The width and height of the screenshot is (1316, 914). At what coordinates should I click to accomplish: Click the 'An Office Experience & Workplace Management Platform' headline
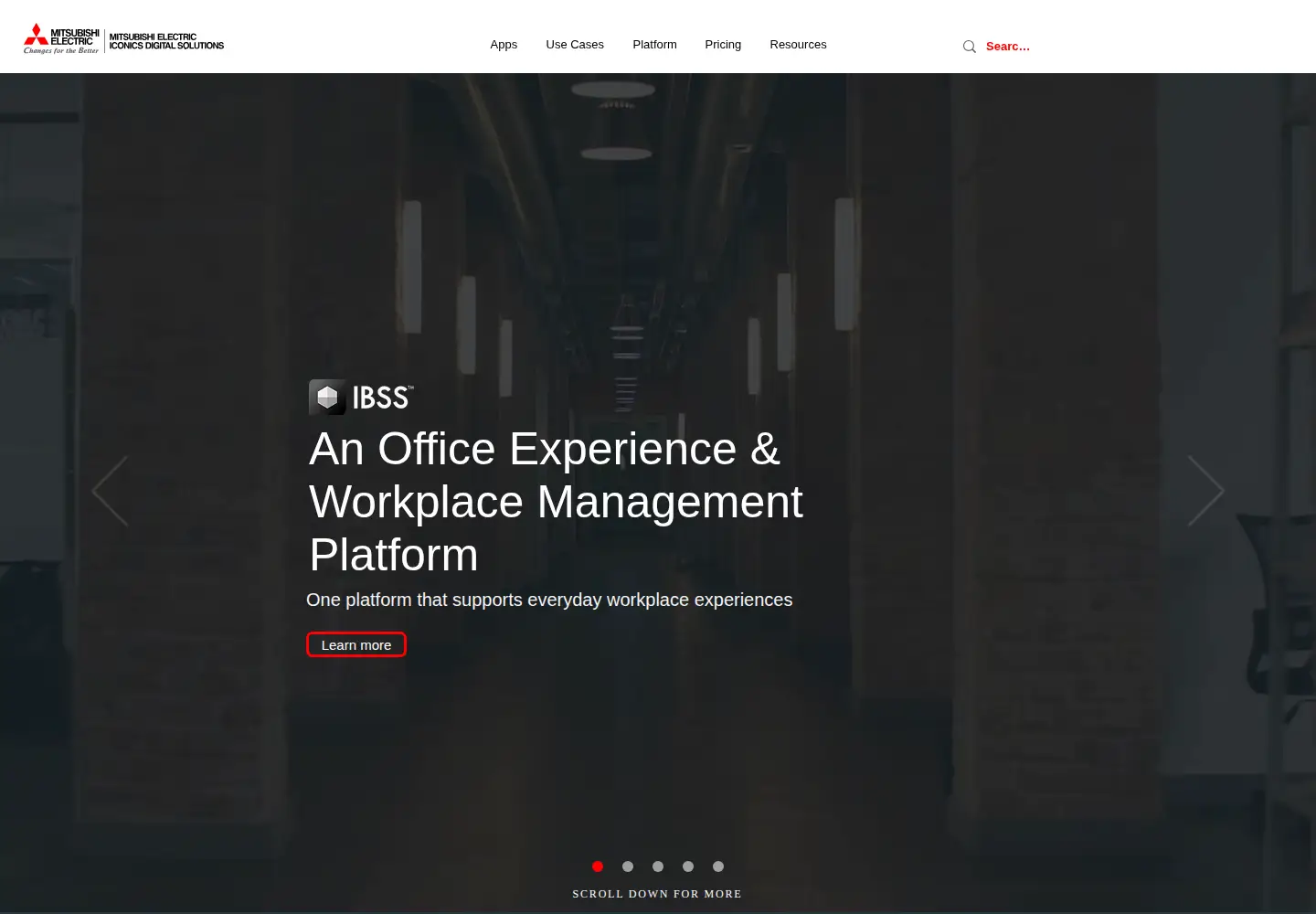[556, 502]
